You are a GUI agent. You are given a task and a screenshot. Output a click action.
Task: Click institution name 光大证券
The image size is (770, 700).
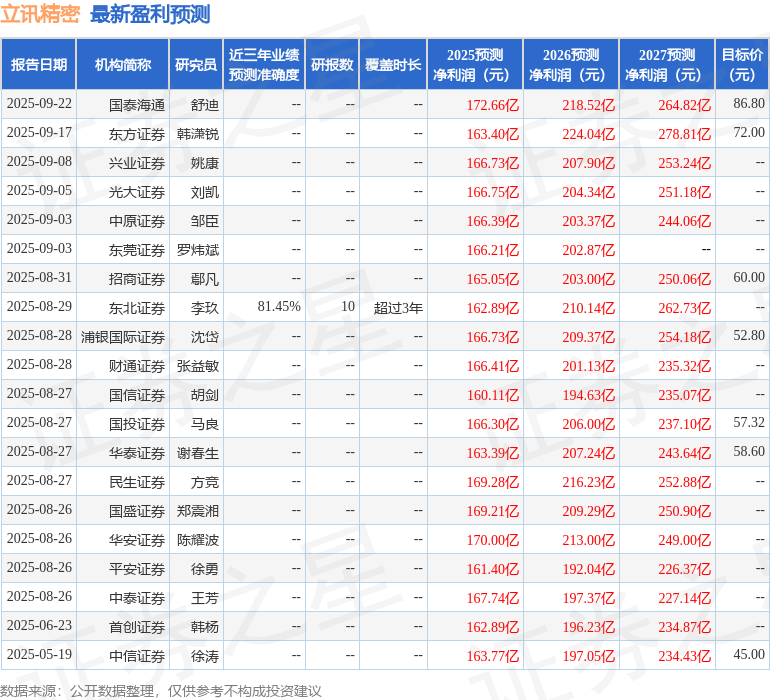[x=137, y=192]
